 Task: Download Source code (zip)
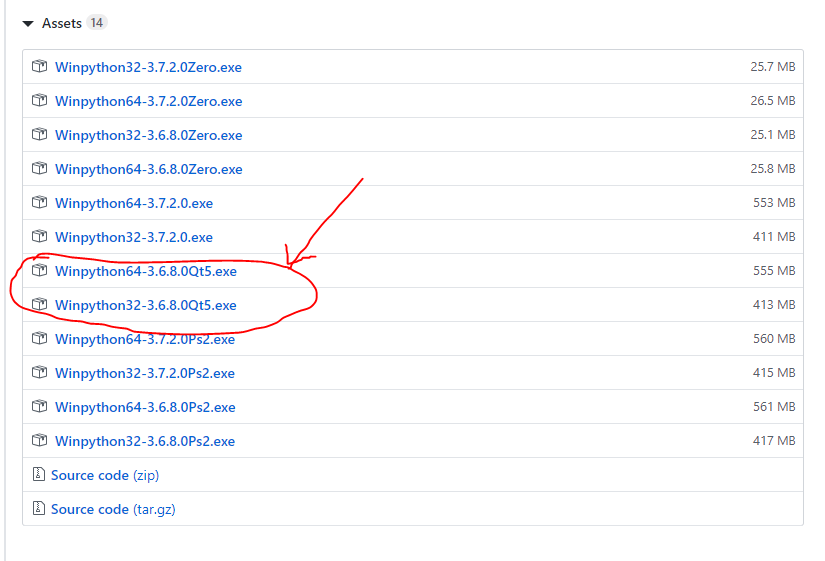(105, 475)
